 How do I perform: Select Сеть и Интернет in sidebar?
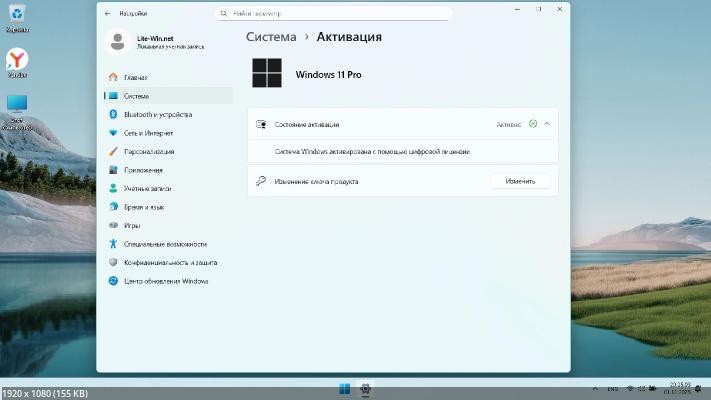pos(148,133)
